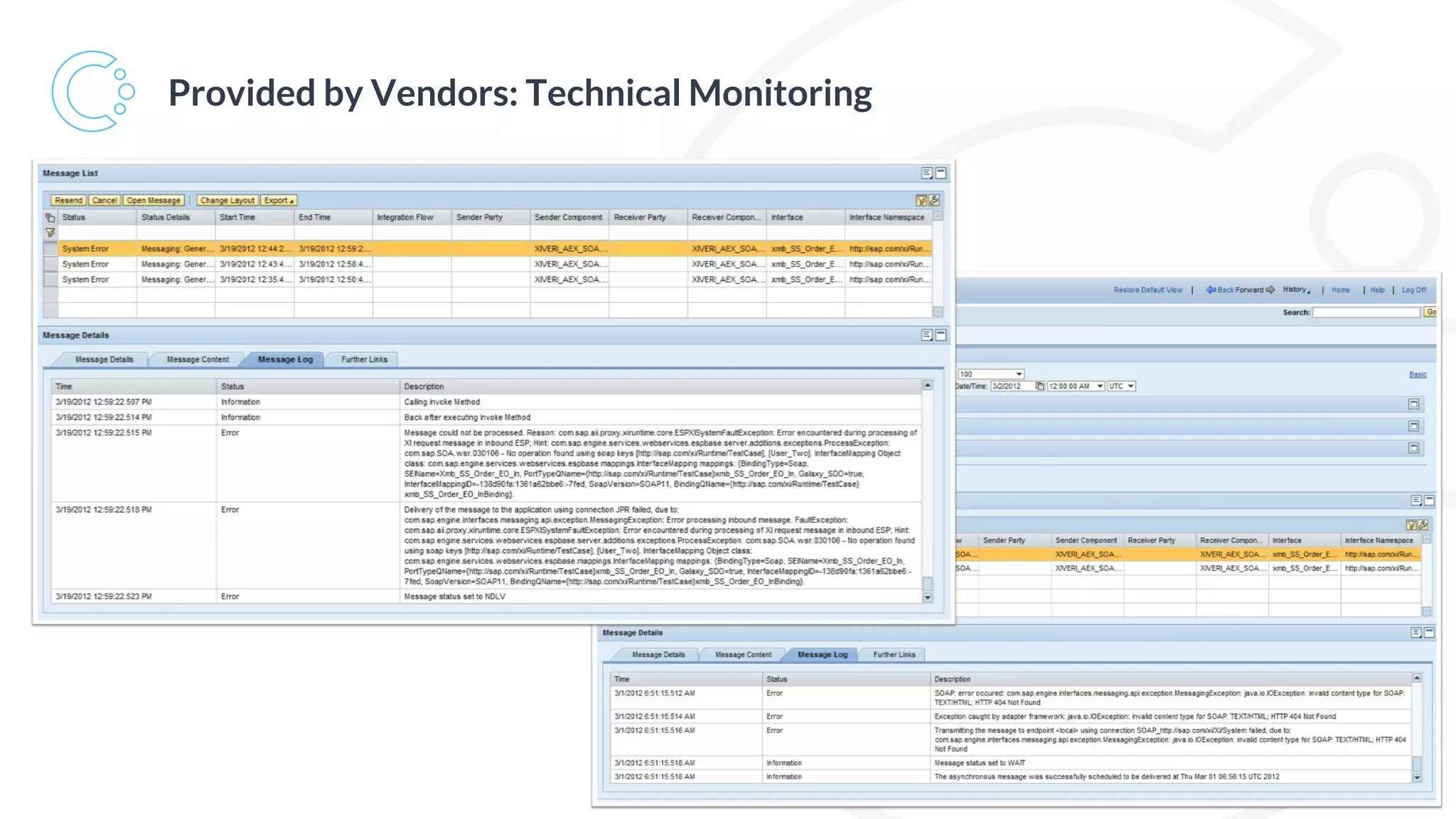
Task: Click the Help link
Action: point(1377,290)
